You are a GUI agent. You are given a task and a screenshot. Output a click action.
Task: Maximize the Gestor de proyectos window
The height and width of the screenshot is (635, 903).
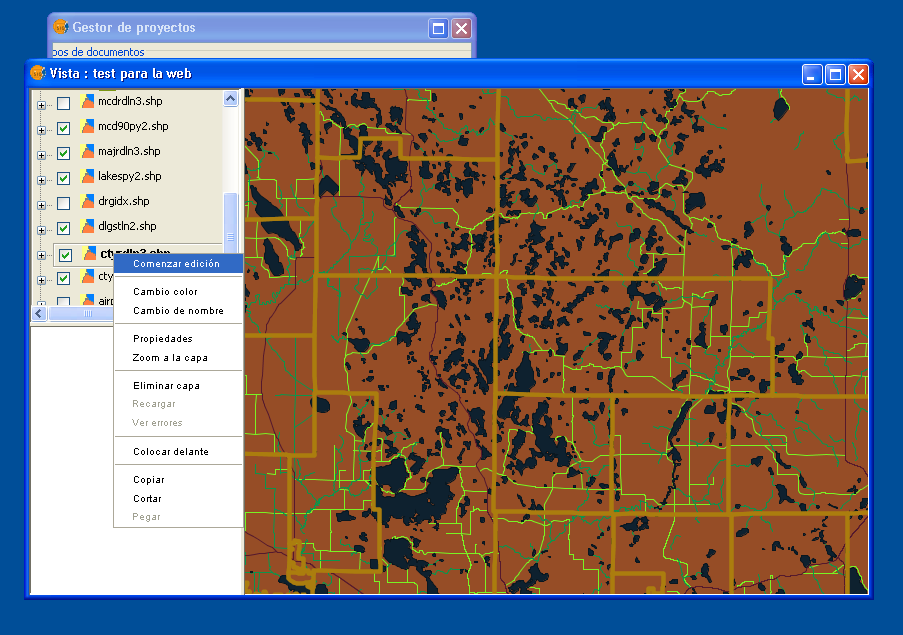[438, 28]
